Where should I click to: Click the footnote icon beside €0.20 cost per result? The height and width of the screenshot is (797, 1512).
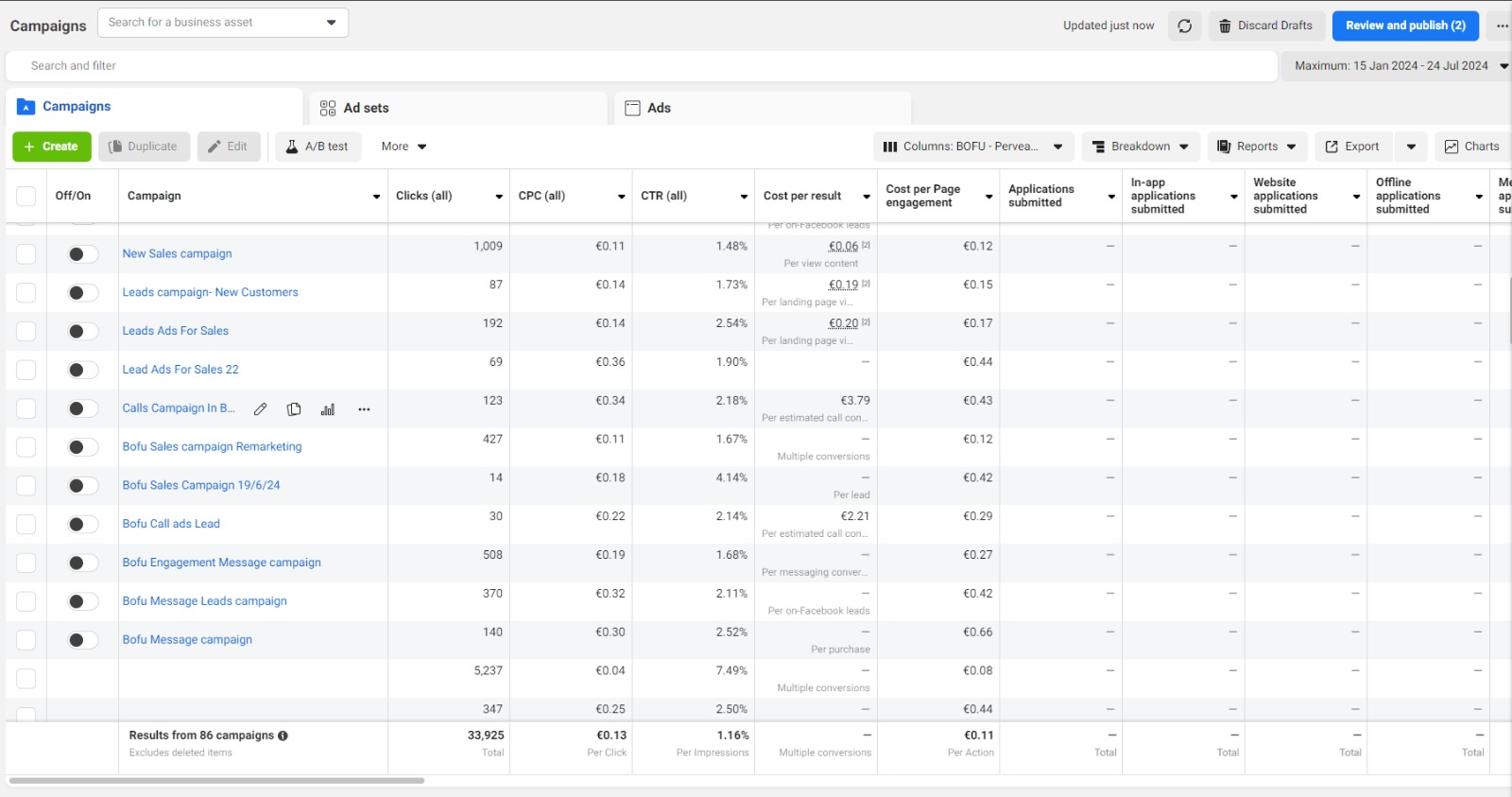pos(866,323)
